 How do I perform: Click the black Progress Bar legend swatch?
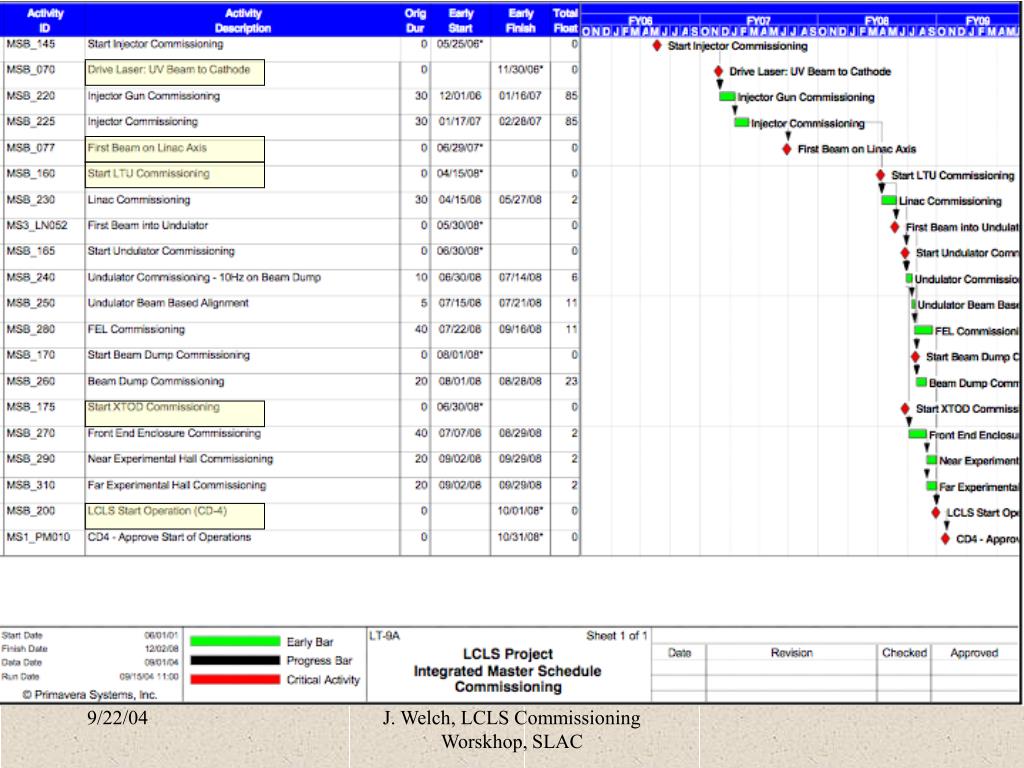(x=235, y=660)
